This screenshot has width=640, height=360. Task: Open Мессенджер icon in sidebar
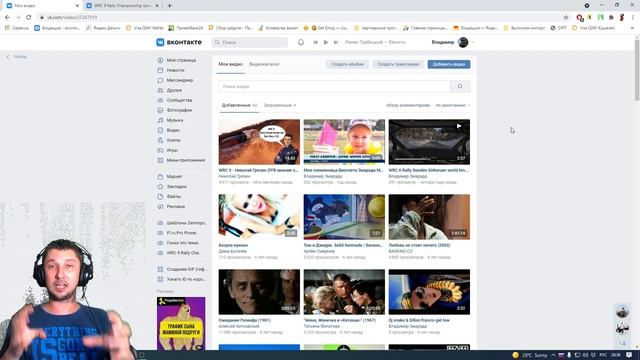click(x=160, y=80)
